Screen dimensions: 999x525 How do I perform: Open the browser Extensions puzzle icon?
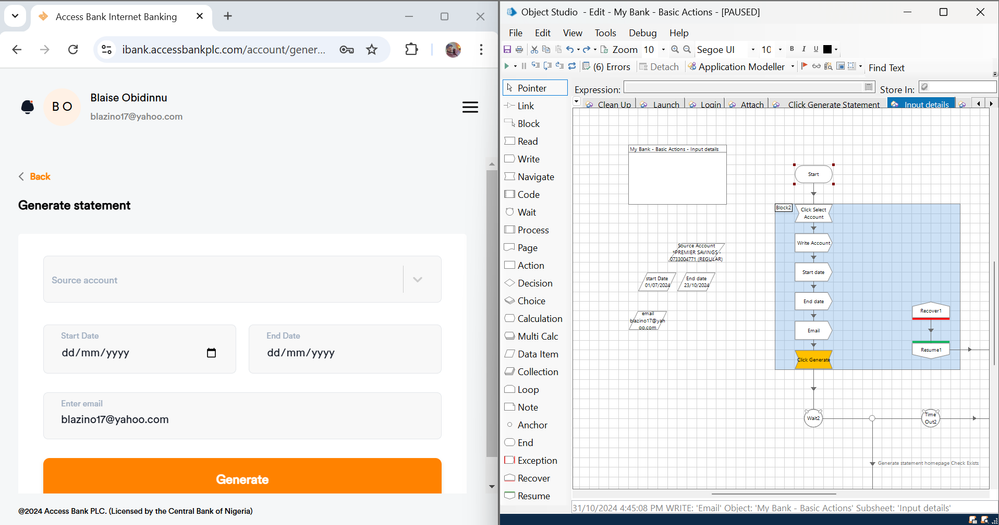pos(411,50)
